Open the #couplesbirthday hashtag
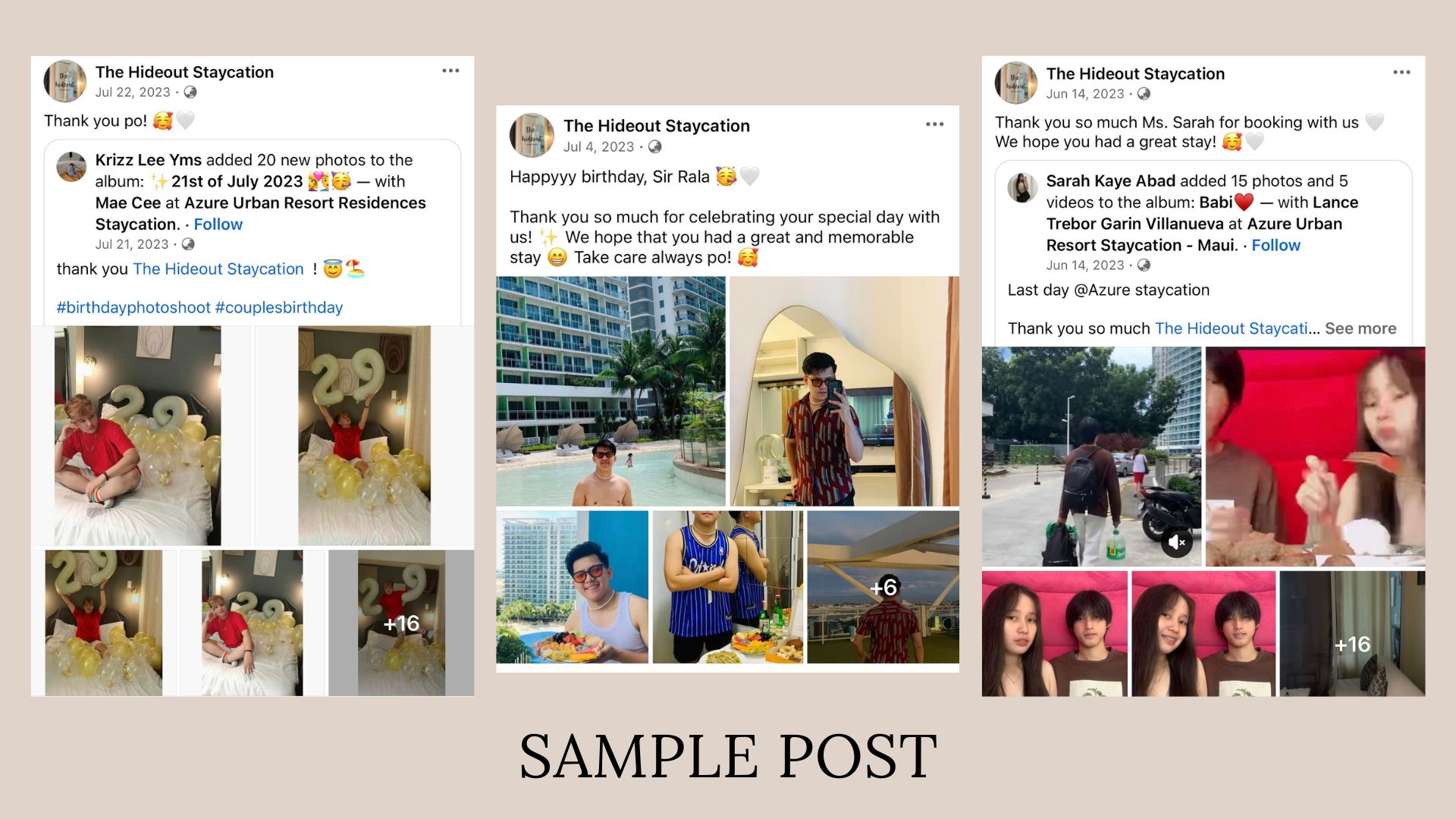This screenshot has height=819, width=1456. 279,307
